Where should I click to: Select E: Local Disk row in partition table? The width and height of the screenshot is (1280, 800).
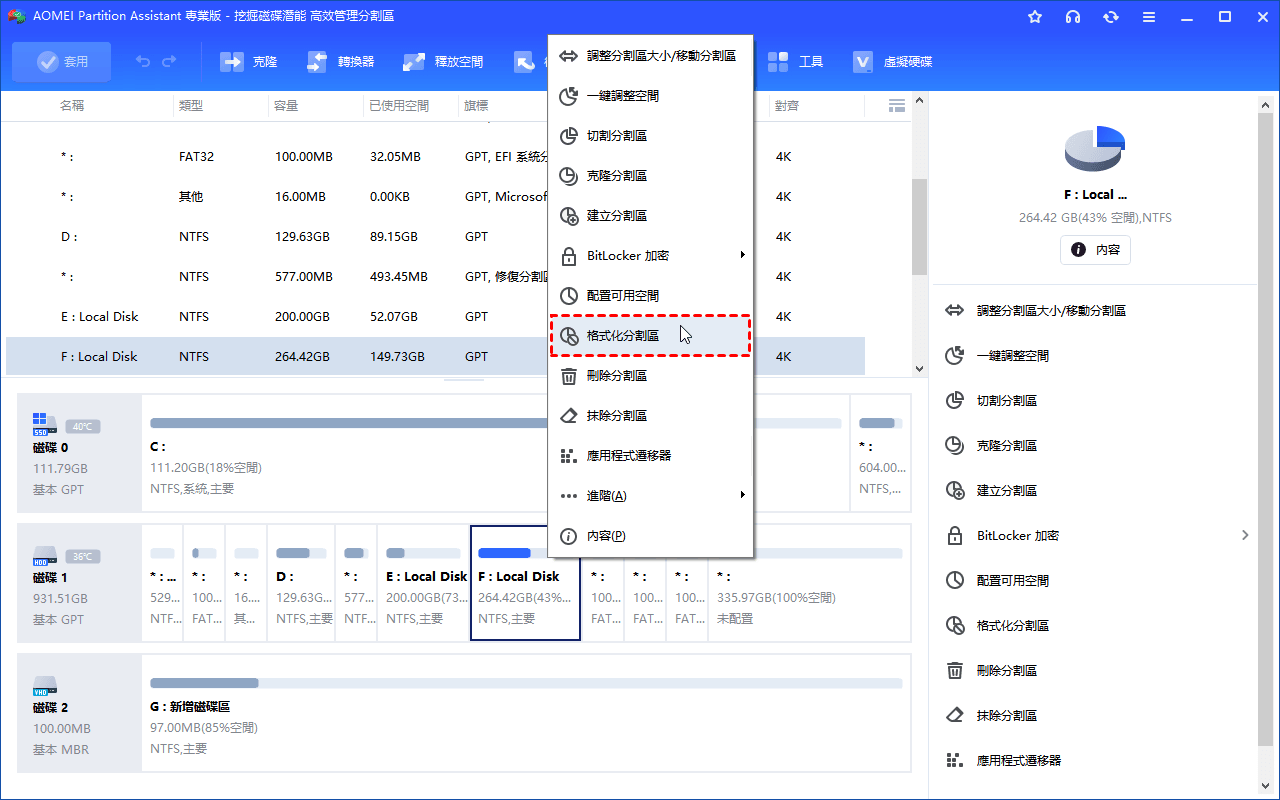[x=100, y=317]
